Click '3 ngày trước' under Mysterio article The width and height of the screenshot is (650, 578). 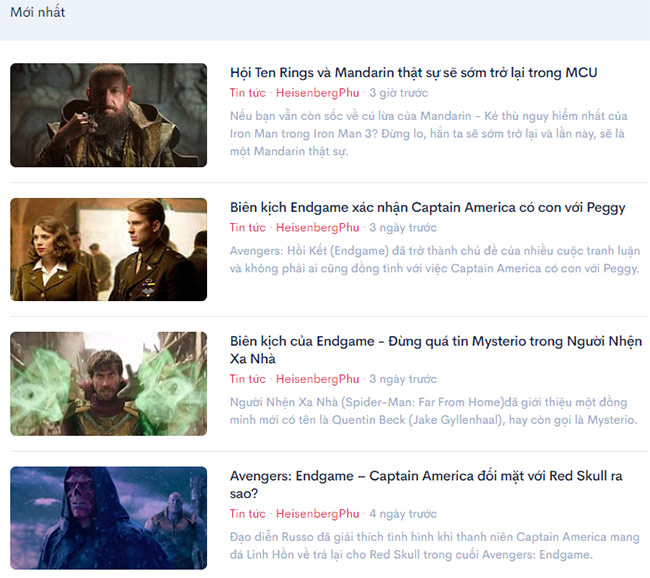[x=403, y=379]
